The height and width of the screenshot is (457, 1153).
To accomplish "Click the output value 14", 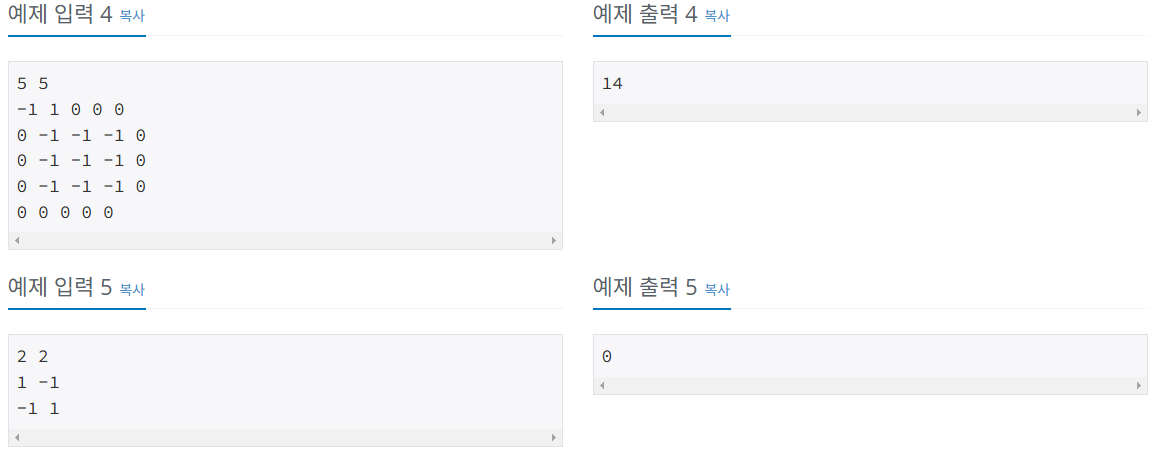I will tap(612, 84).
